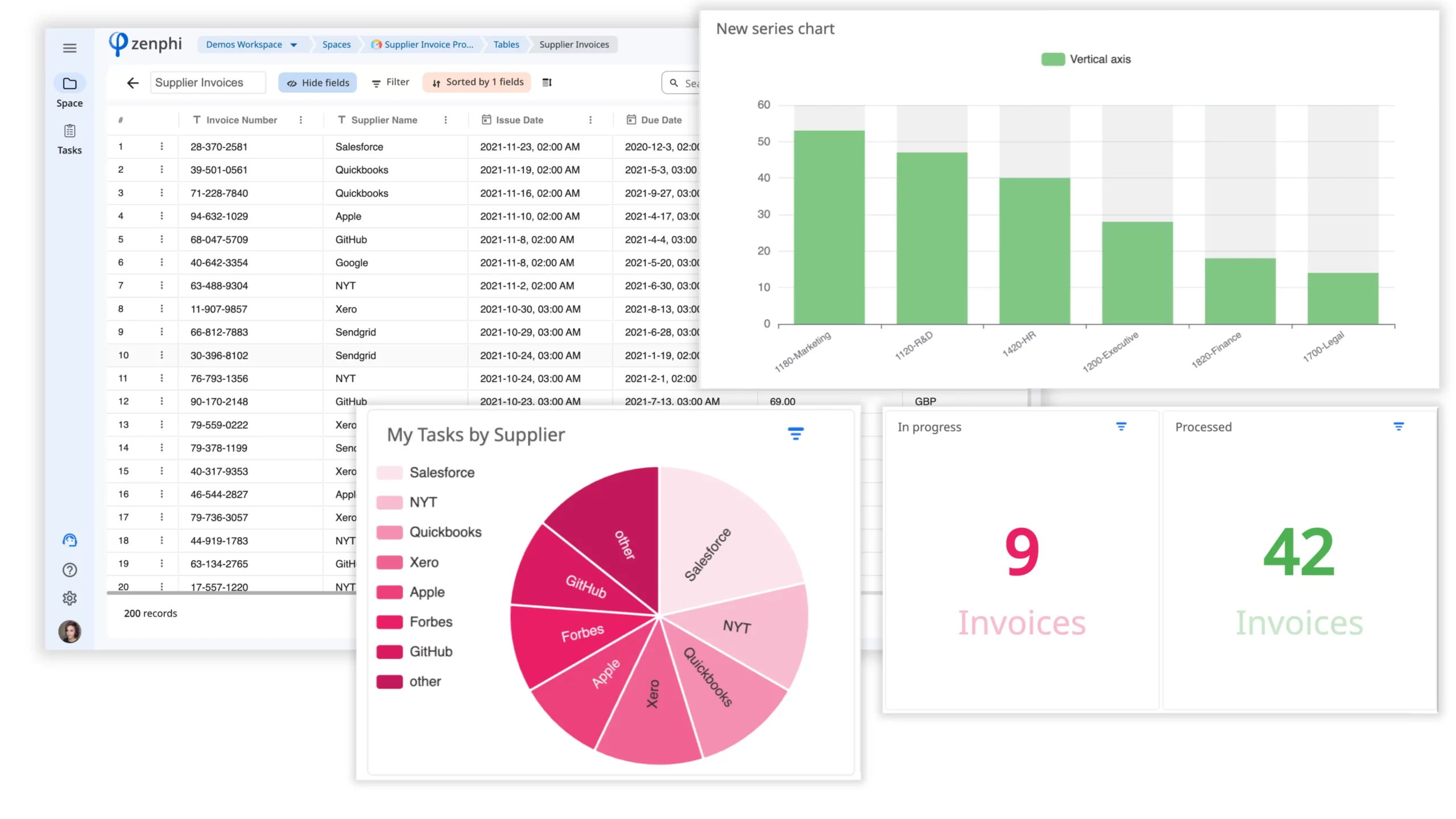The width and height of the screenshot is (1456, 819).
Task: Open the settings gear icon in sidebar
Action: 69,598
